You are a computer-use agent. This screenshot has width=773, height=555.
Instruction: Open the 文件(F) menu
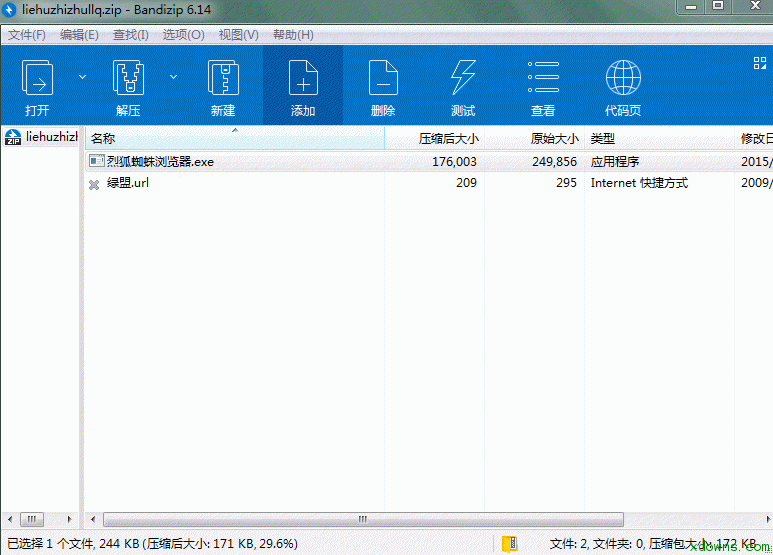point(27,35)
